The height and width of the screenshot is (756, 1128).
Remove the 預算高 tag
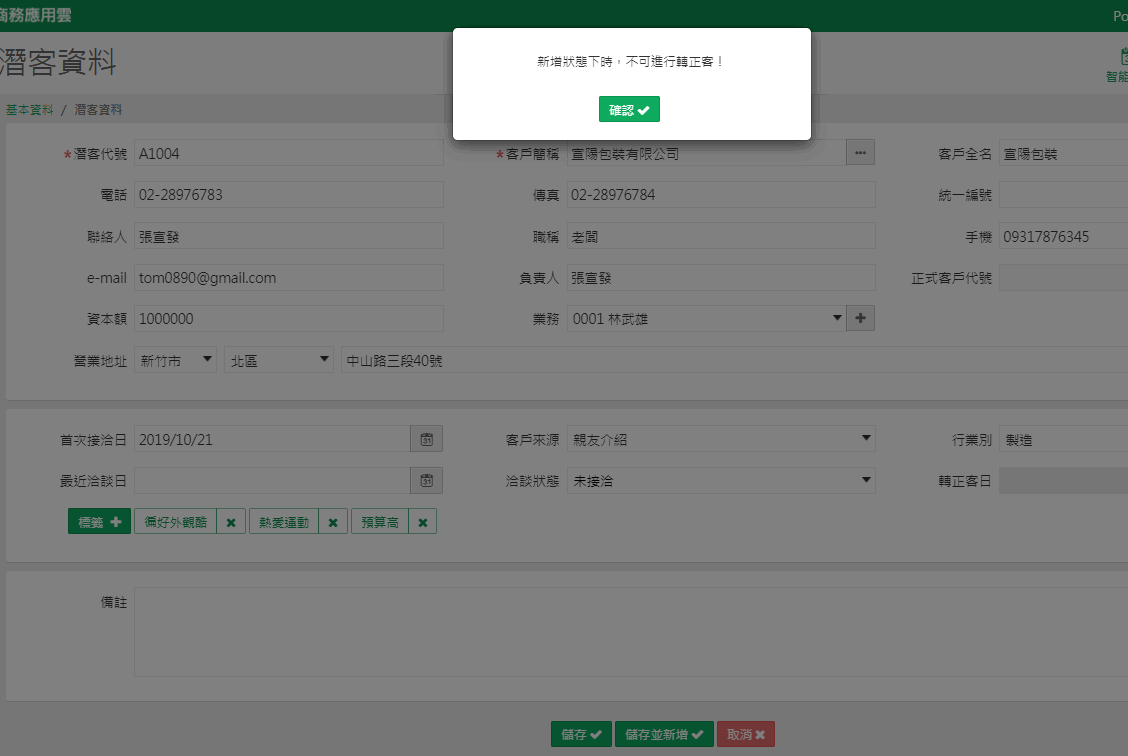423,522
